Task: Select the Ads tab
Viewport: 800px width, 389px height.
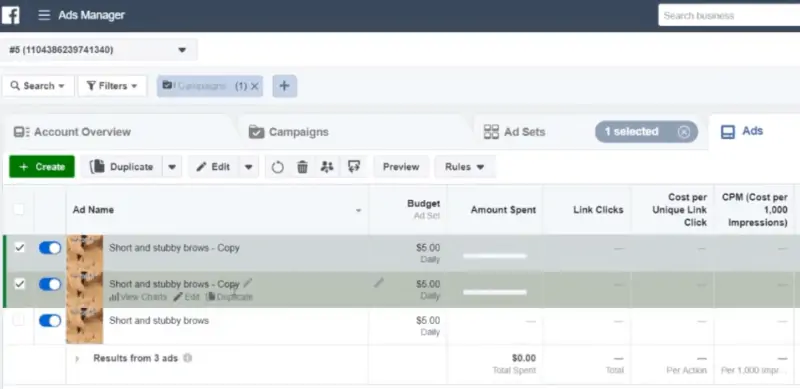Action: coord(742,131)
